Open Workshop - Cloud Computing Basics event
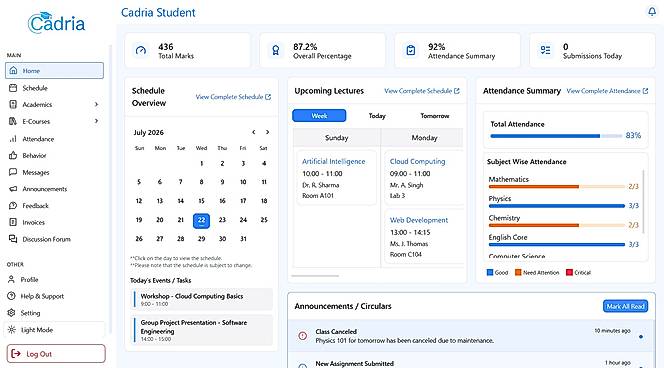This screenshot has width=664, height=368. point(202,299)
